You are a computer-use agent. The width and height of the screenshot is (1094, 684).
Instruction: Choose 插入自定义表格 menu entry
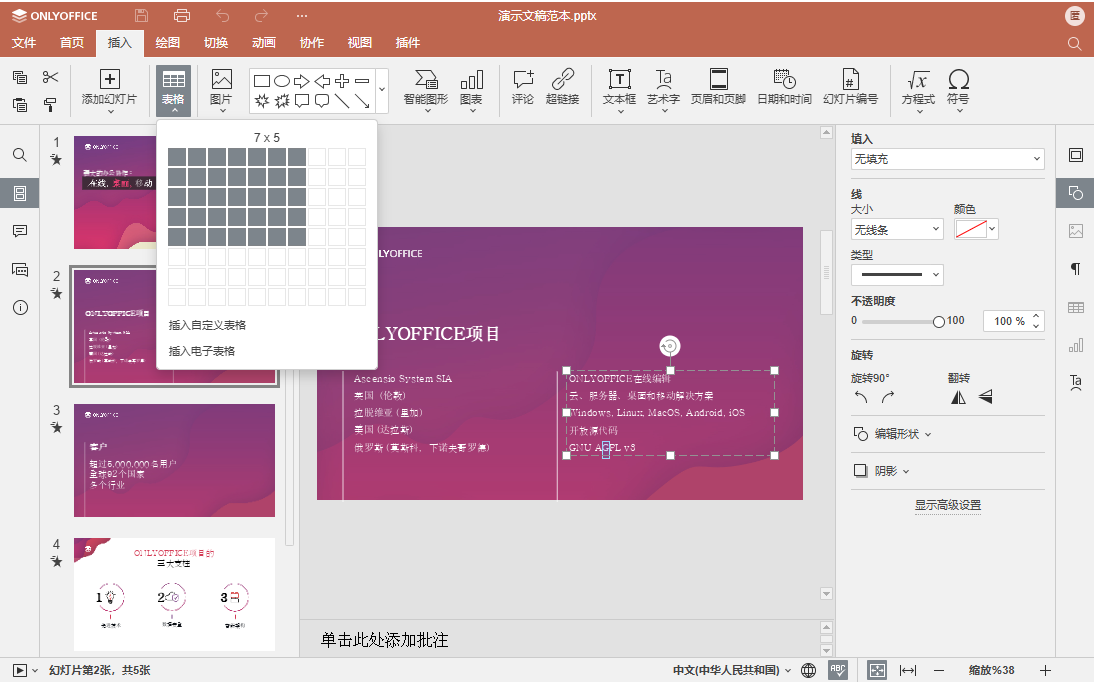pos(267,325)
